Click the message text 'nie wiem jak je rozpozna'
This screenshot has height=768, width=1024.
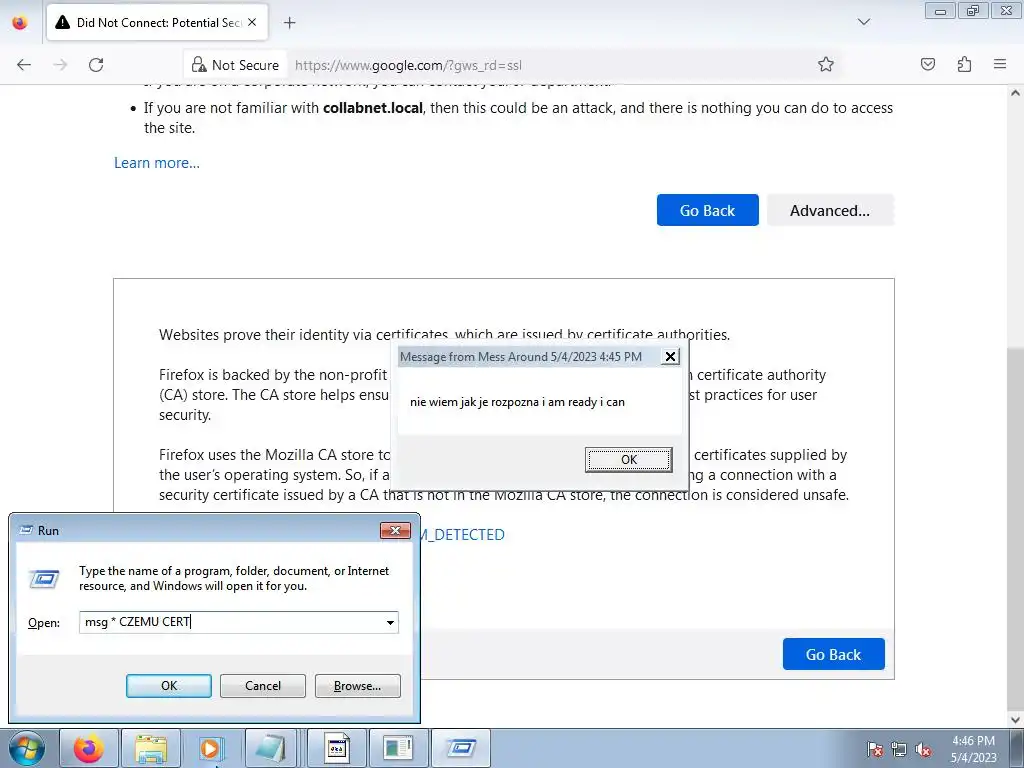[x=475, y=402]
